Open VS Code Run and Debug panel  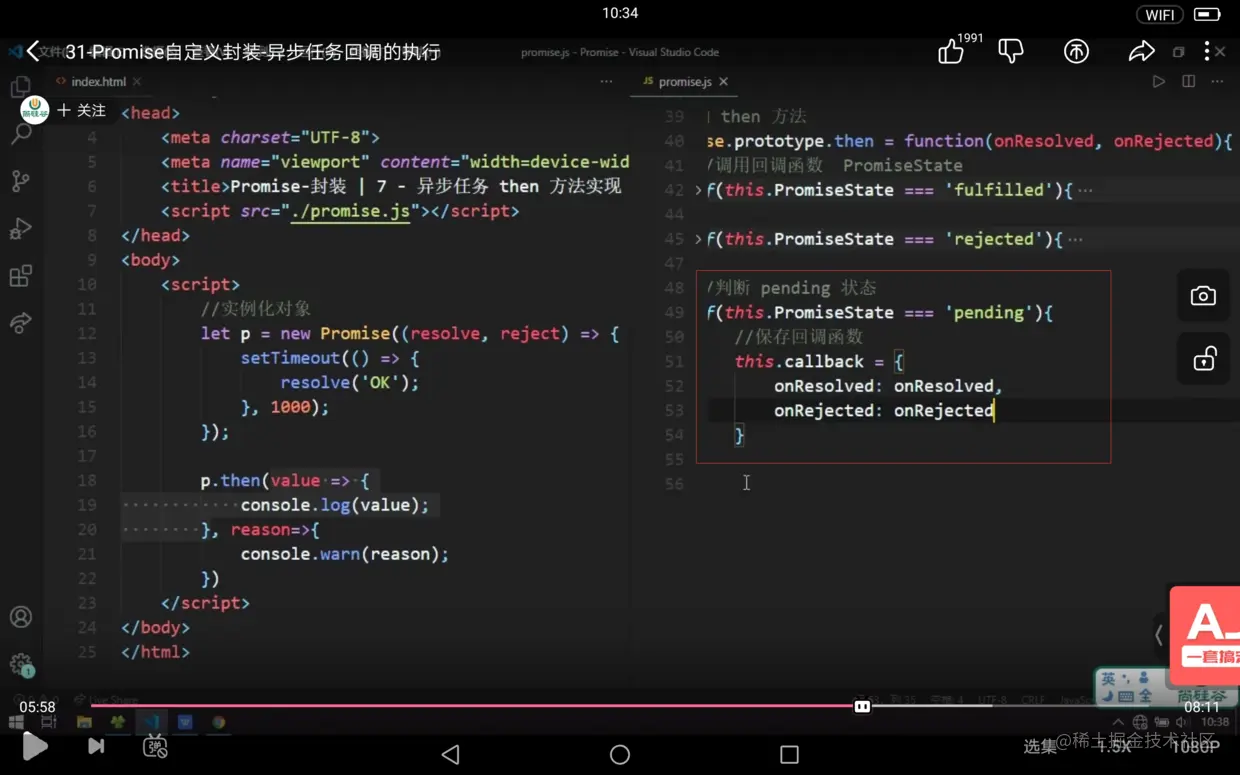tap(20, 228)
